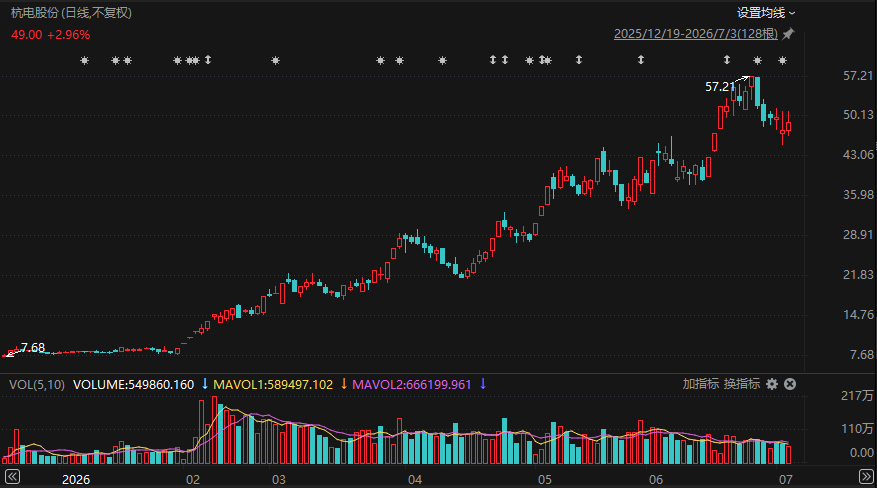
Task: Click the white down arrow after VOLUME value
Action: pyautogui.click(x=205, y=384)
